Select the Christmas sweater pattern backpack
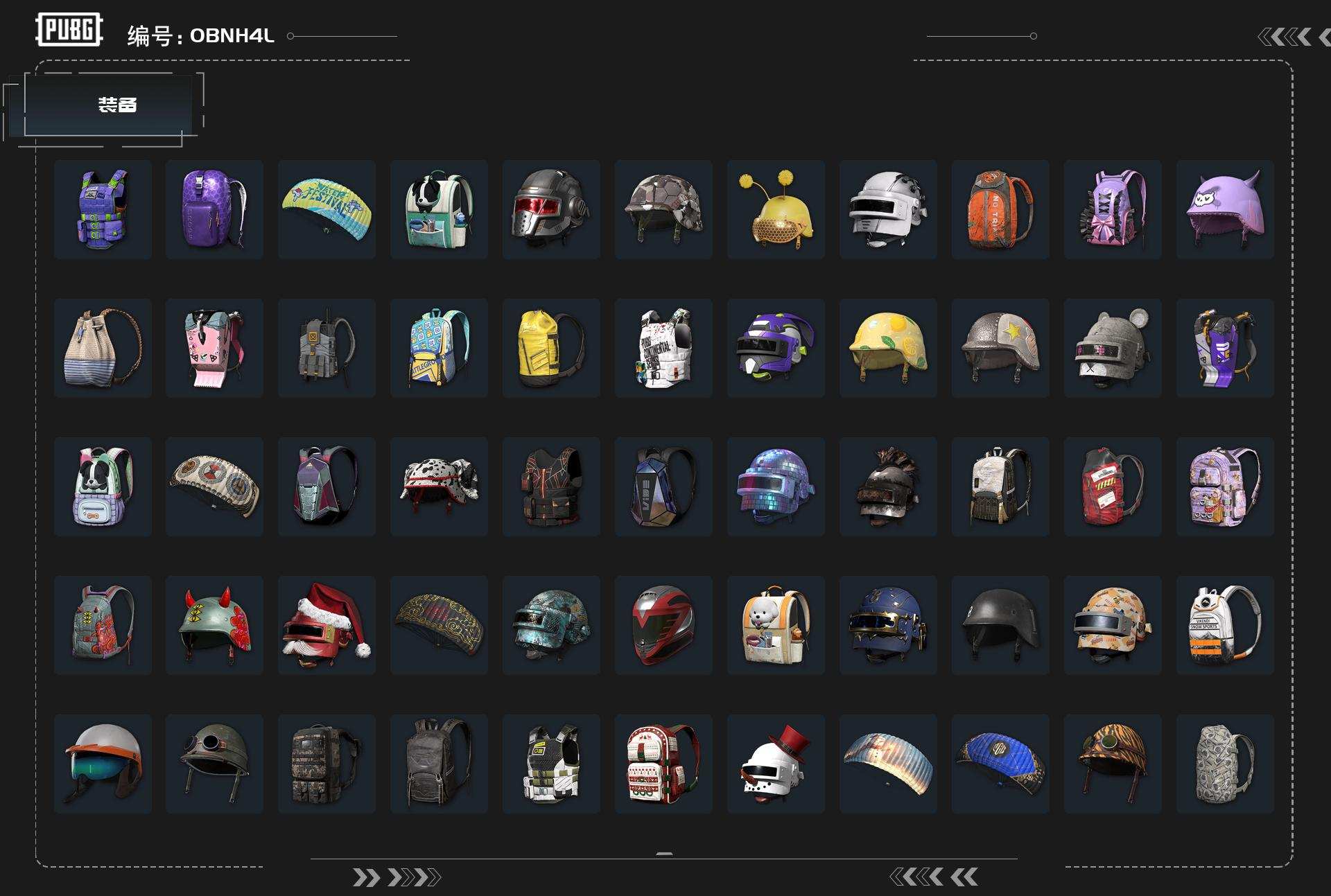This screenshot has height=896, width=1331. point(663,764)
